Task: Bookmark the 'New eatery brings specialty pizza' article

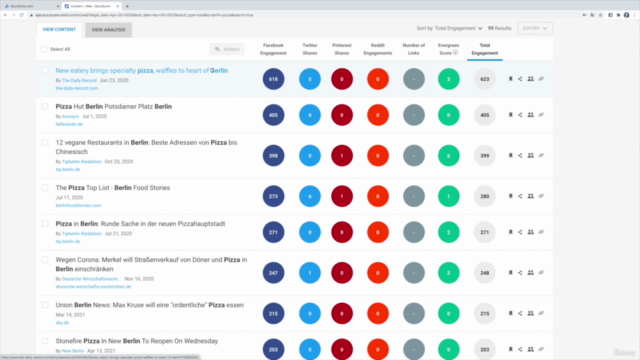Action: coord(510,79)
